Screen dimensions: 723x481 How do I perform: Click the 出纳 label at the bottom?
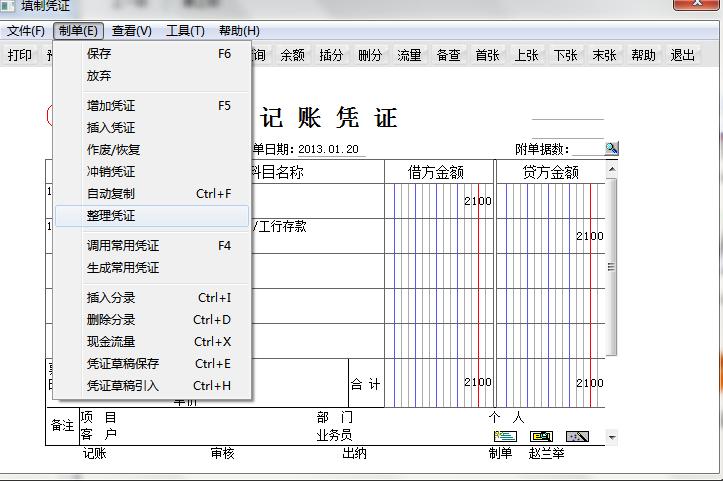(x=354, y=453)
